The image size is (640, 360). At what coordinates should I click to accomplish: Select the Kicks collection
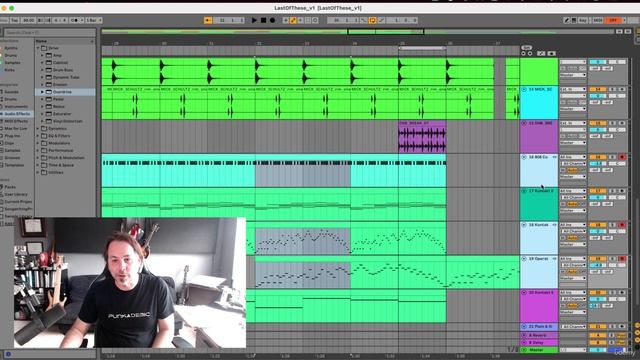click(10, 70)
